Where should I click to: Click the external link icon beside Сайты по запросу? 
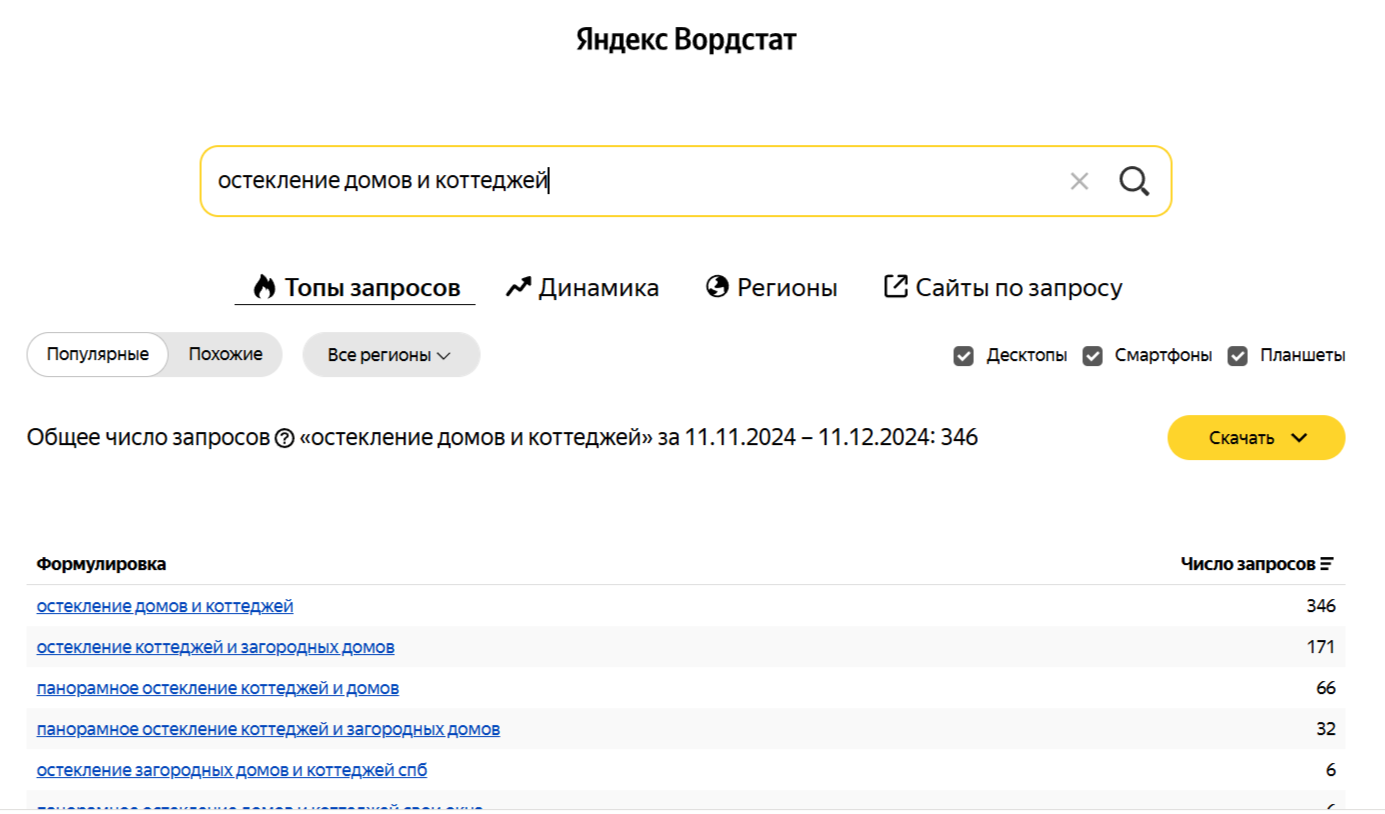895,287
